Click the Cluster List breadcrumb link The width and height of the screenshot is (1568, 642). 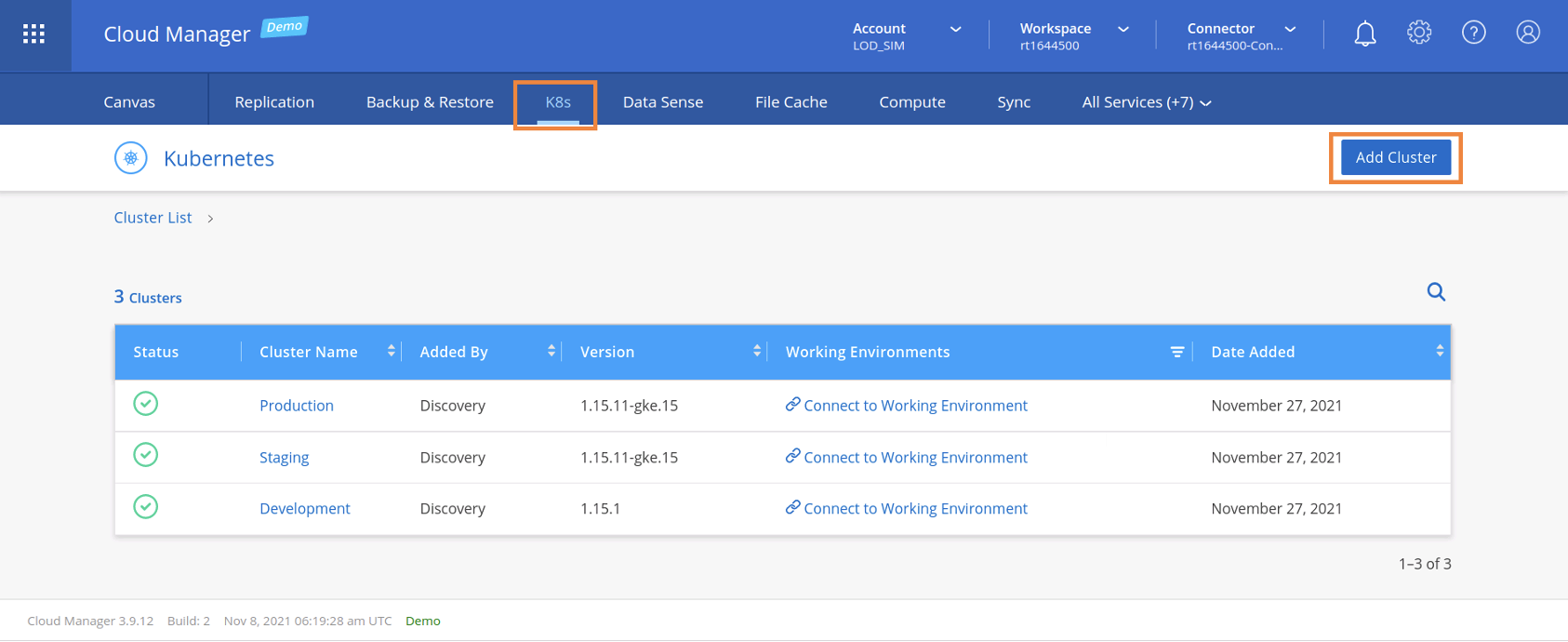(x=153, y=218)
